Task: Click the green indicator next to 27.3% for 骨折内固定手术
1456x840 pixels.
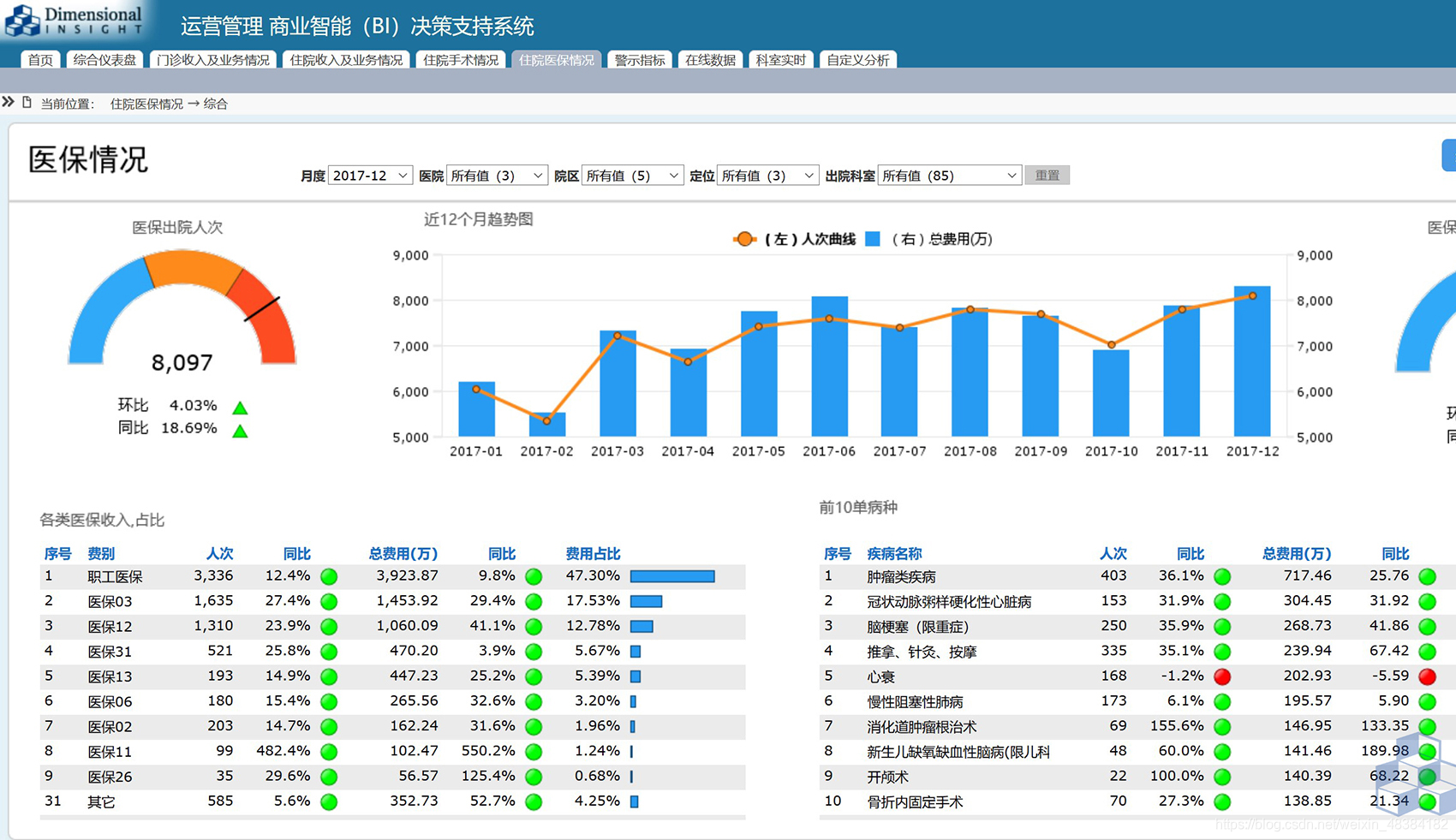Action: pos(1222,802)
